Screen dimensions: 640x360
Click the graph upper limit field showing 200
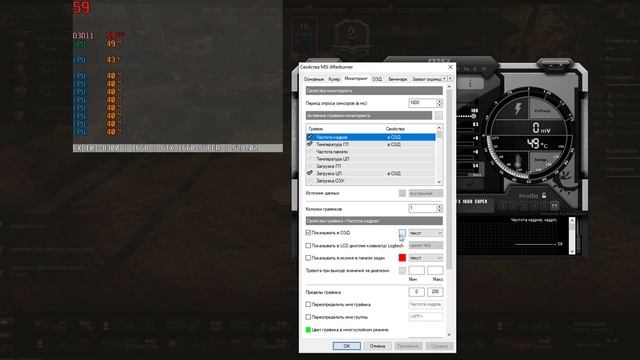pyautogui.click(x=435, y=292)
